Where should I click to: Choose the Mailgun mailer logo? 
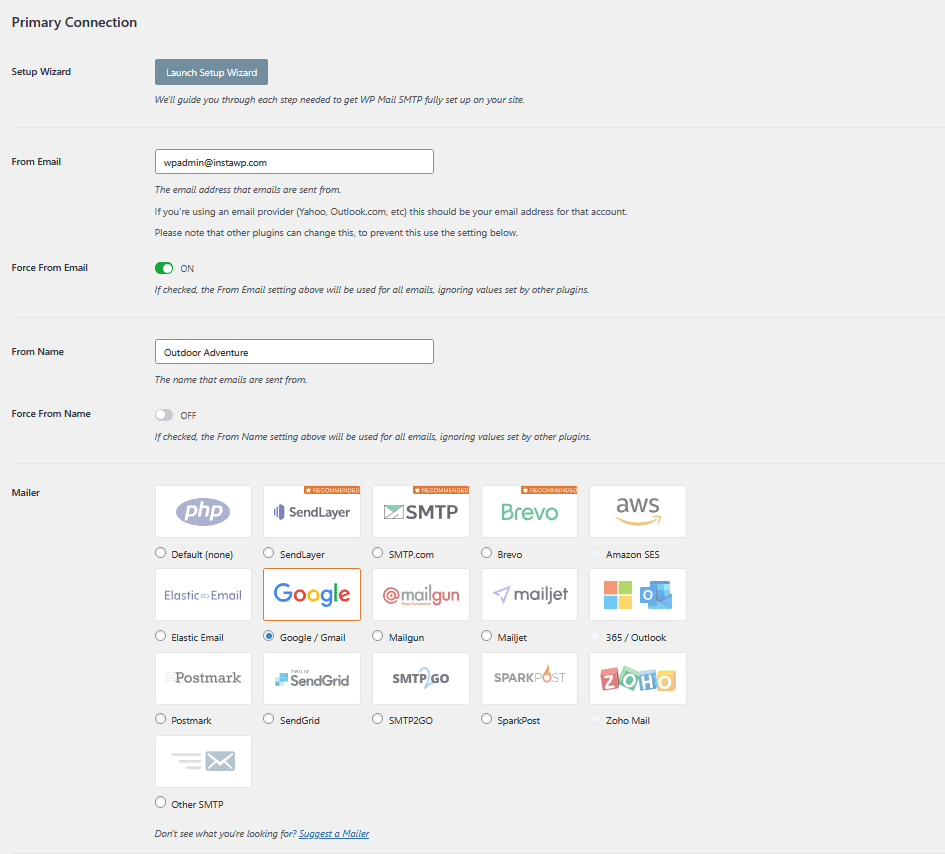[421, 595]
